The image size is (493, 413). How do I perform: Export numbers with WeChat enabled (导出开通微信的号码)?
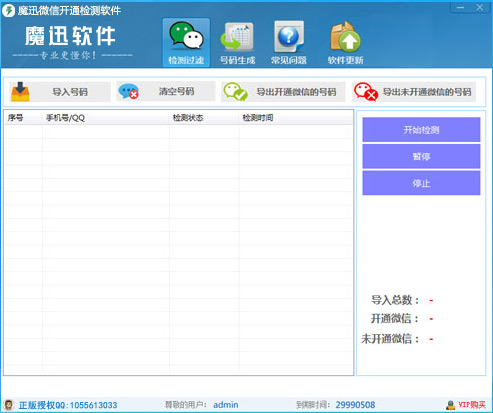[x=283, y=92]
